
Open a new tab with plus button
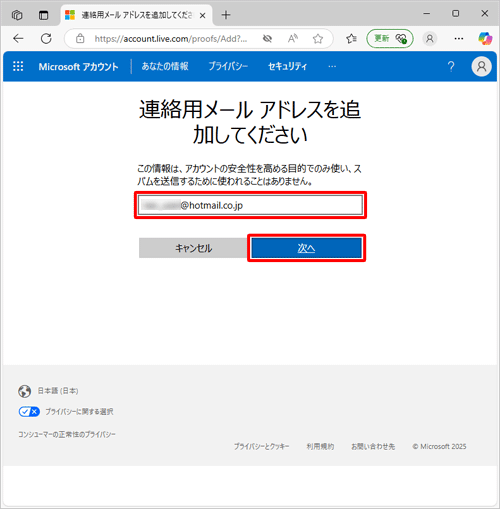[x=226, y=15]
